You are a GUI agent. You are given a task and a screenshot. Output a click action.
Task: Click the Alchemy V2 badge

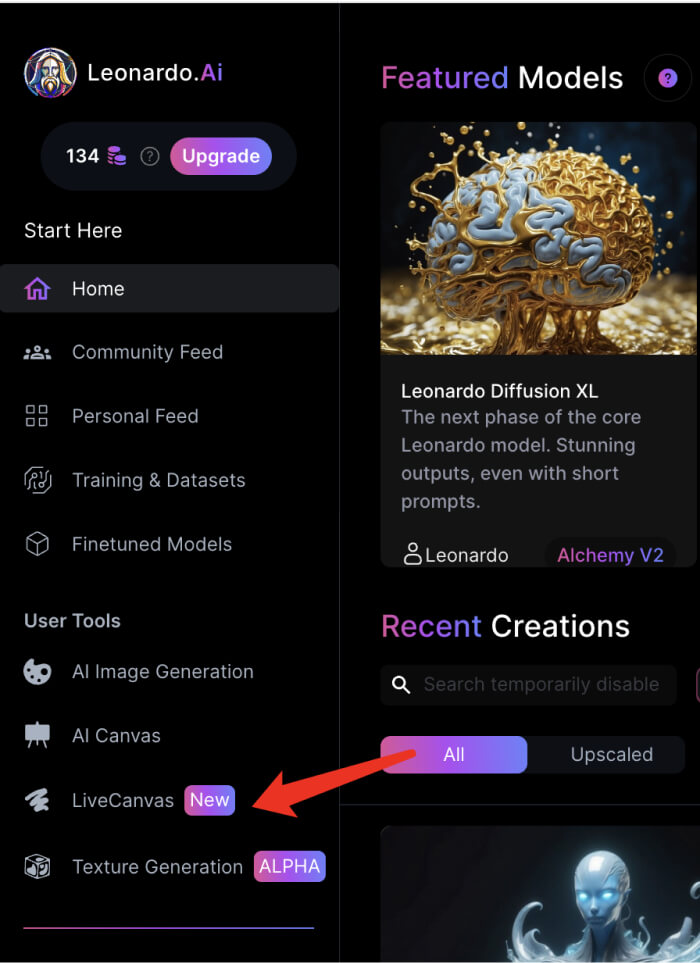pyautogui.click(x=610, y=555)
